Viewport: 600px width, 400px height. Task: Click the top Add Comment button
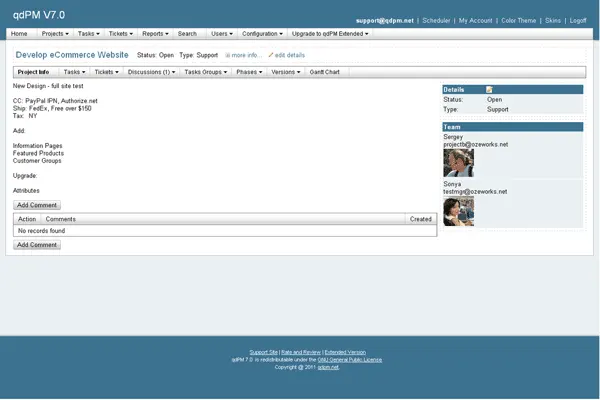pyautogui.click(x=37, y=204)
